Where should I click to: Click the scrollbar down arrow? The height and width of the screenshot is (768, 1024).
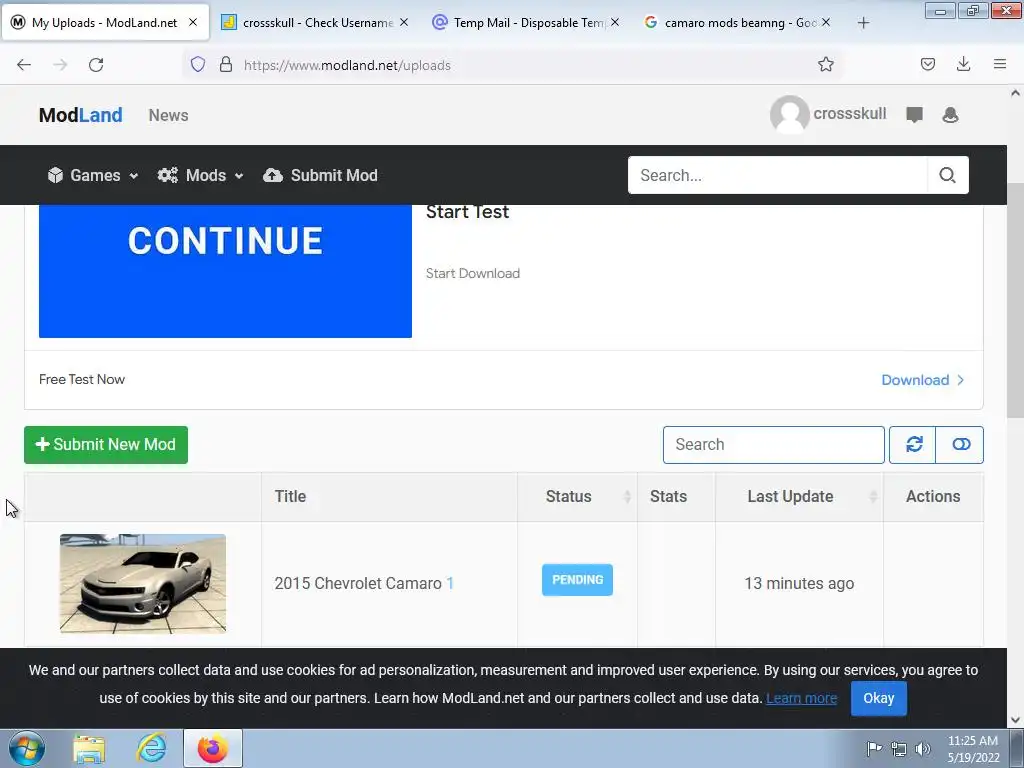click(x=1015, y=720)
